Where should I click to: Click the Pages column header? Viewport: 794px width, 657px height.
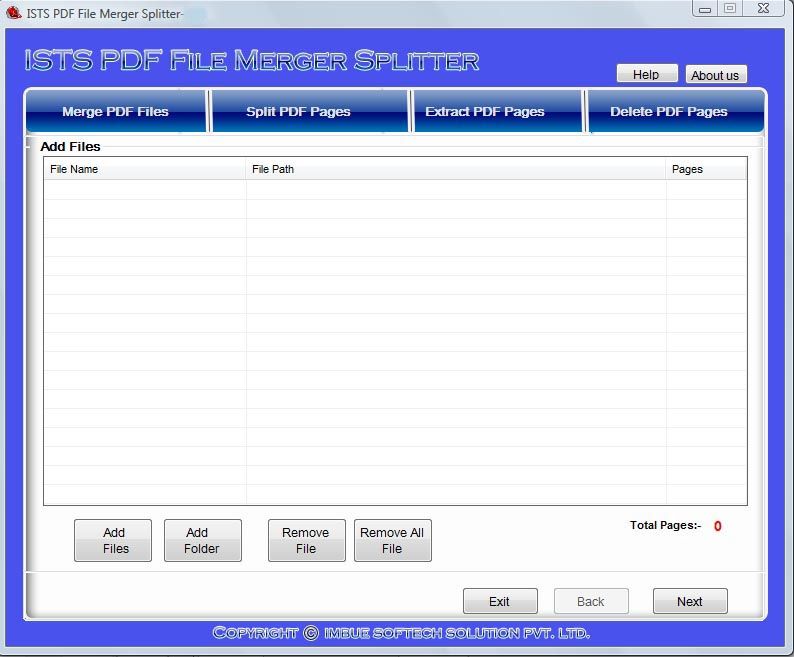(x=705, y=169)
